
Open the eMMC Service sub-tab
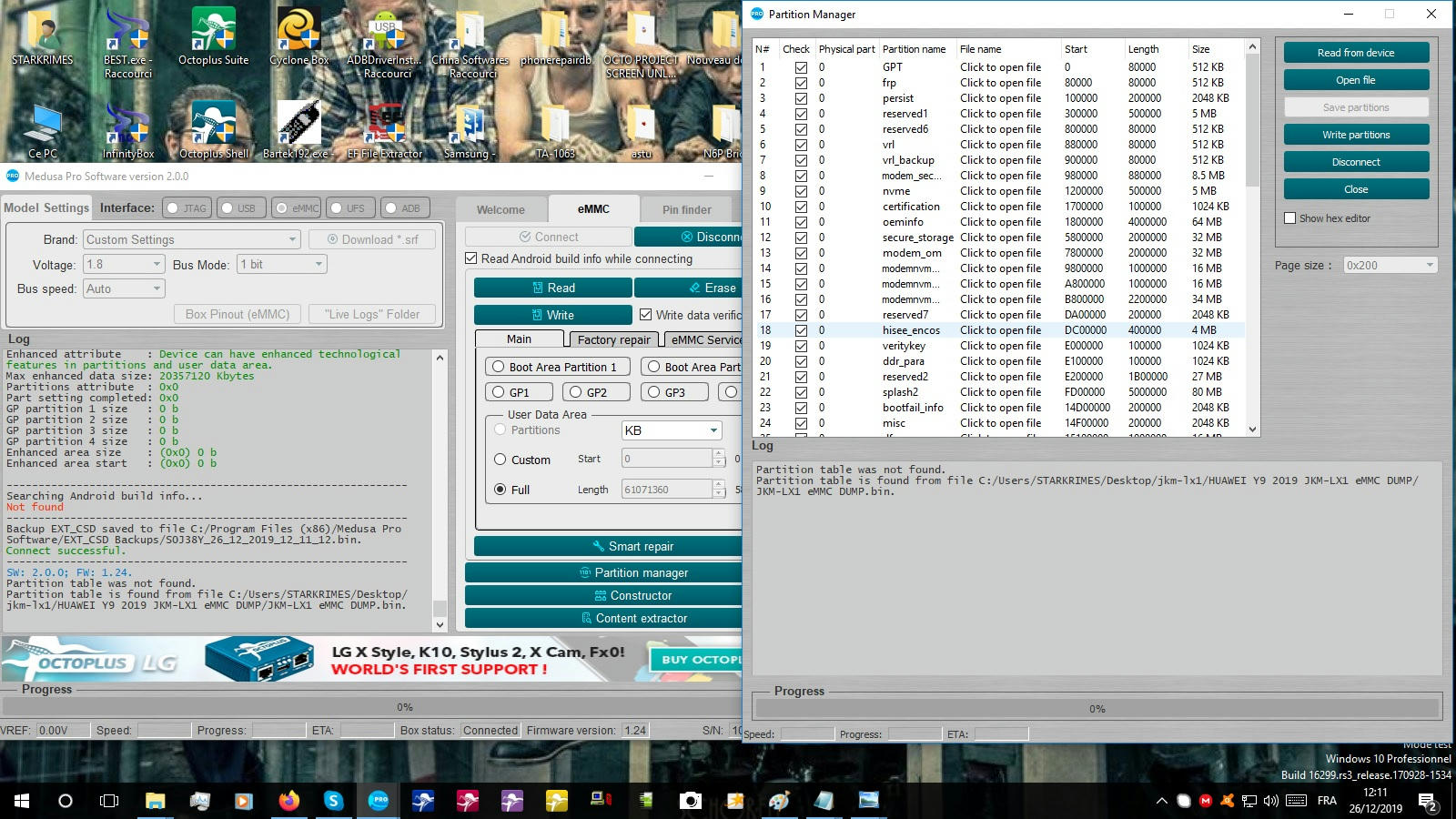pos(704,339)
